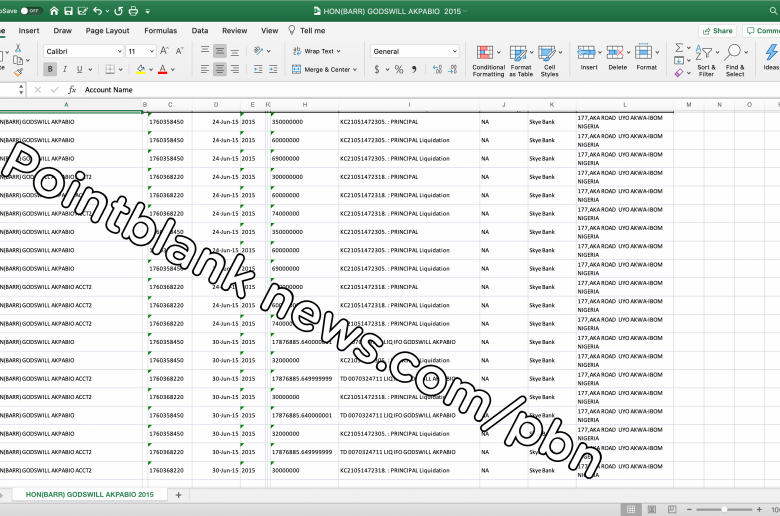This screenshot has height=516, width=780.
Task: Click the fx insert function icon
Action: coord(72,90)
